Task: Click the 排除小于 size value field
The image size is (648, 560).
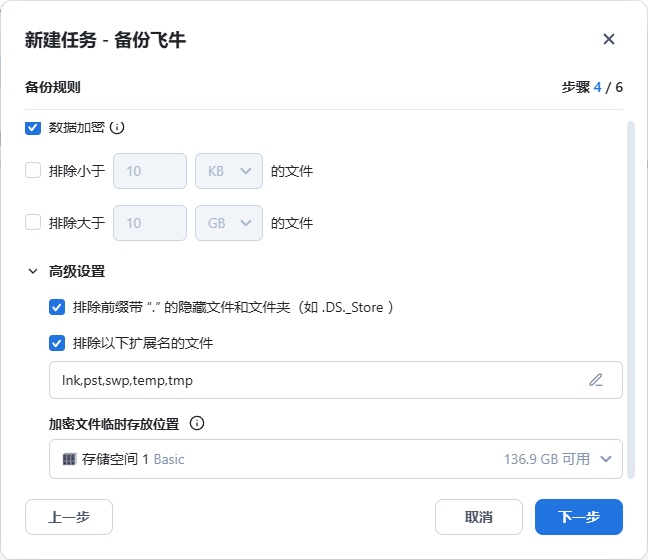Action: (x=150, y=171)
